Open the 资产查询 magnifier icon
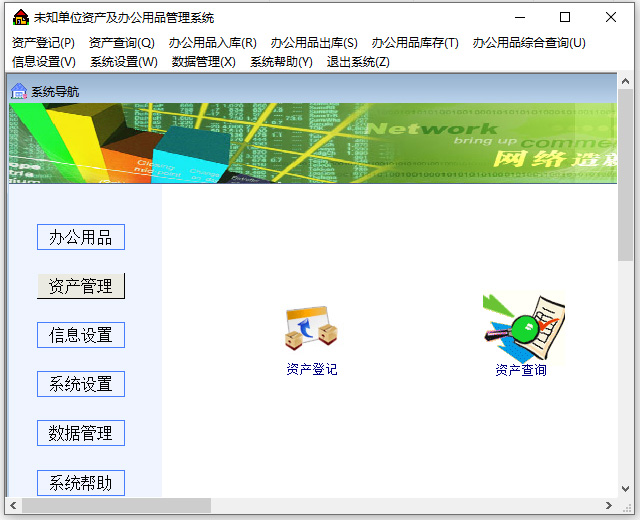 pyautogui.click(x=524, y=326)
